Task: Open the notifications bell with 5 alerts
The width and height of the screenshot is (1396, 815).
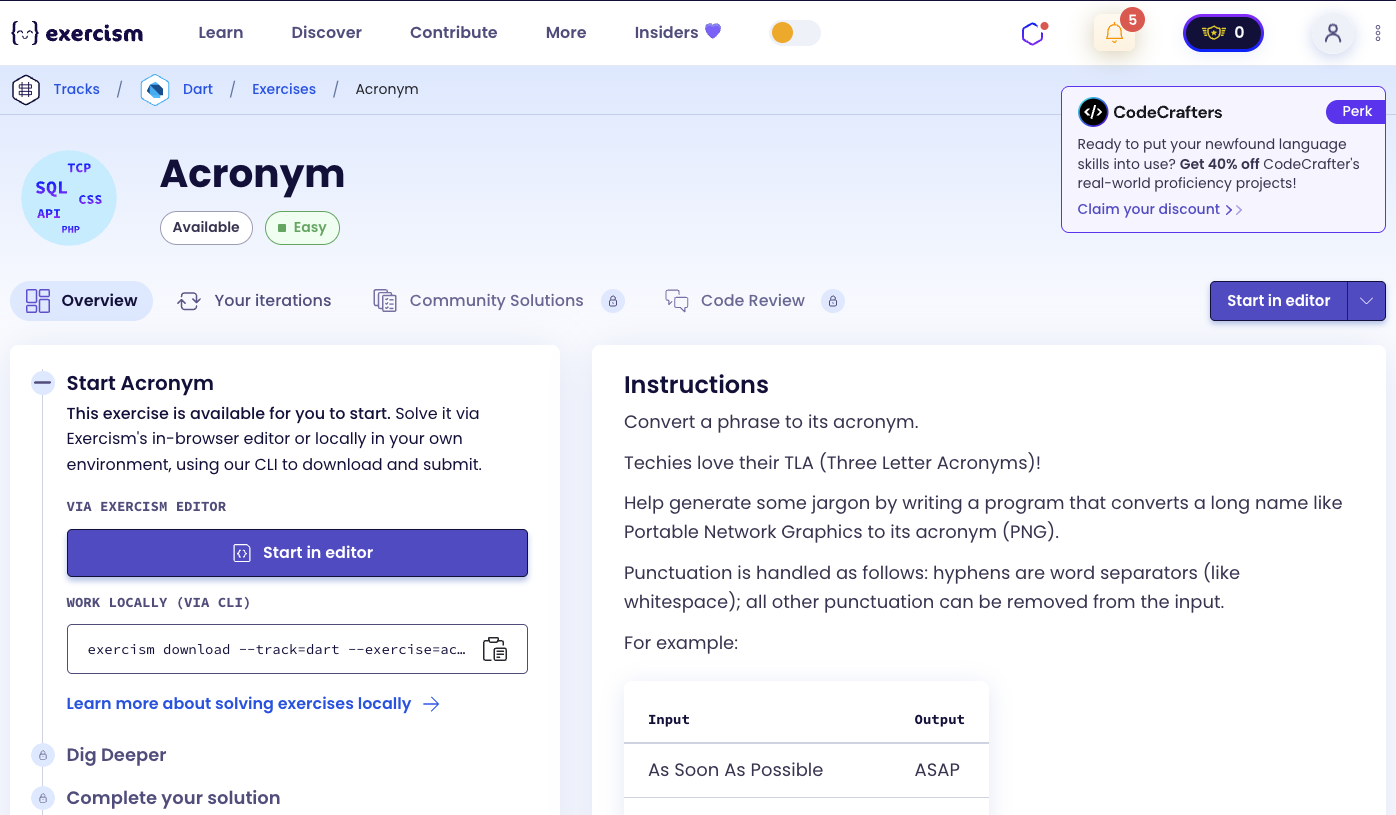Action: (1114, 31)
